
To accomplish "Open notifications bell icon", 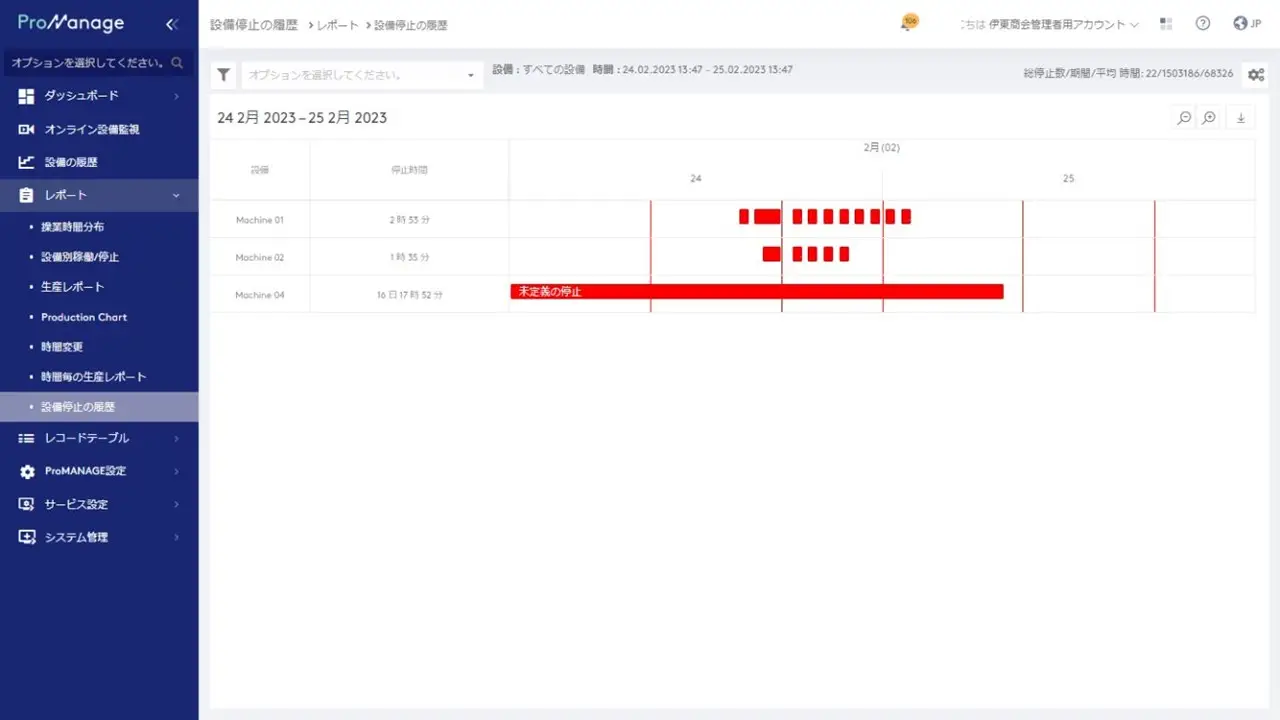I will 908,23.
